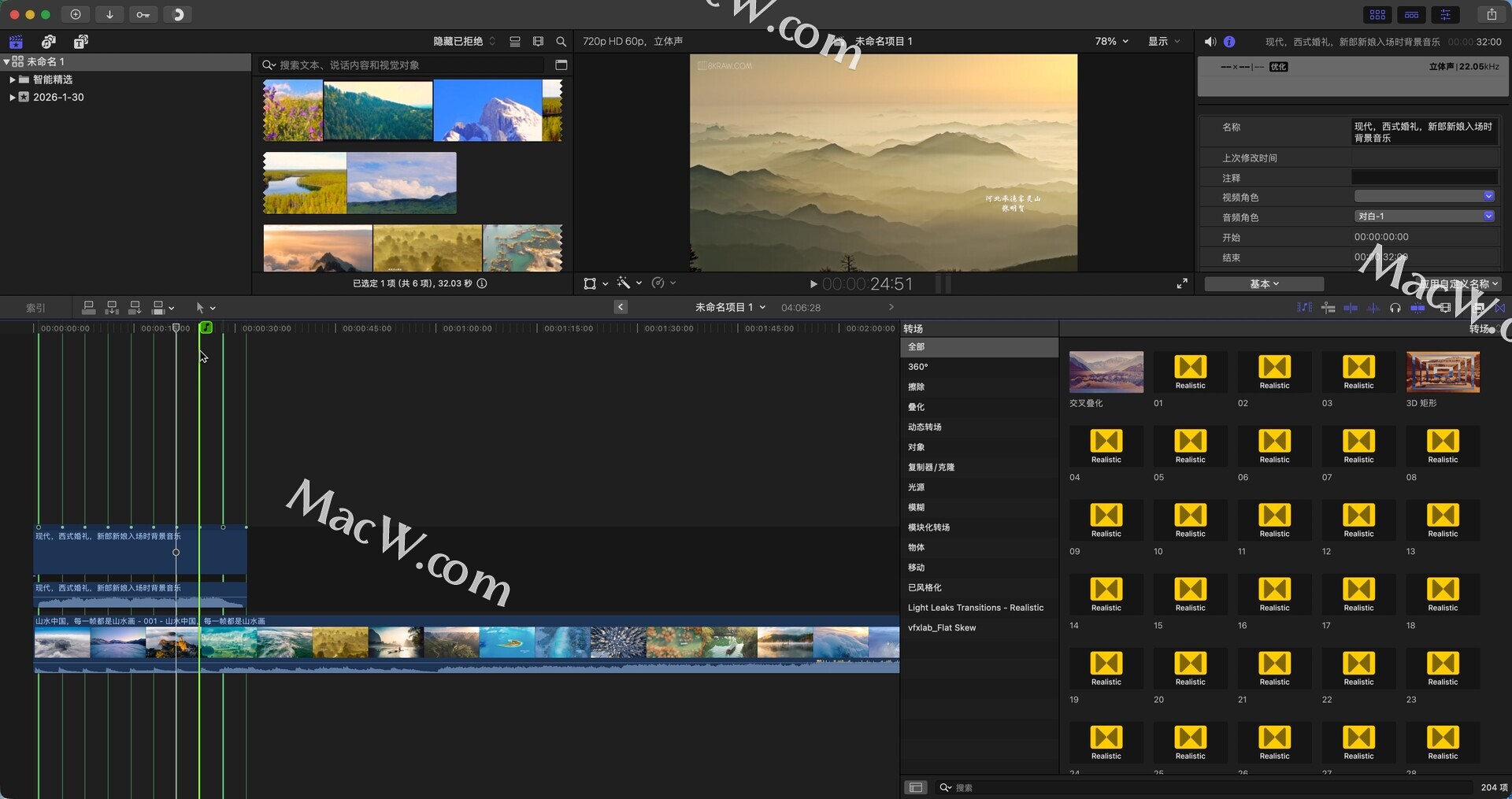Open the Titles and Generators sidebar

click(80, 42)
